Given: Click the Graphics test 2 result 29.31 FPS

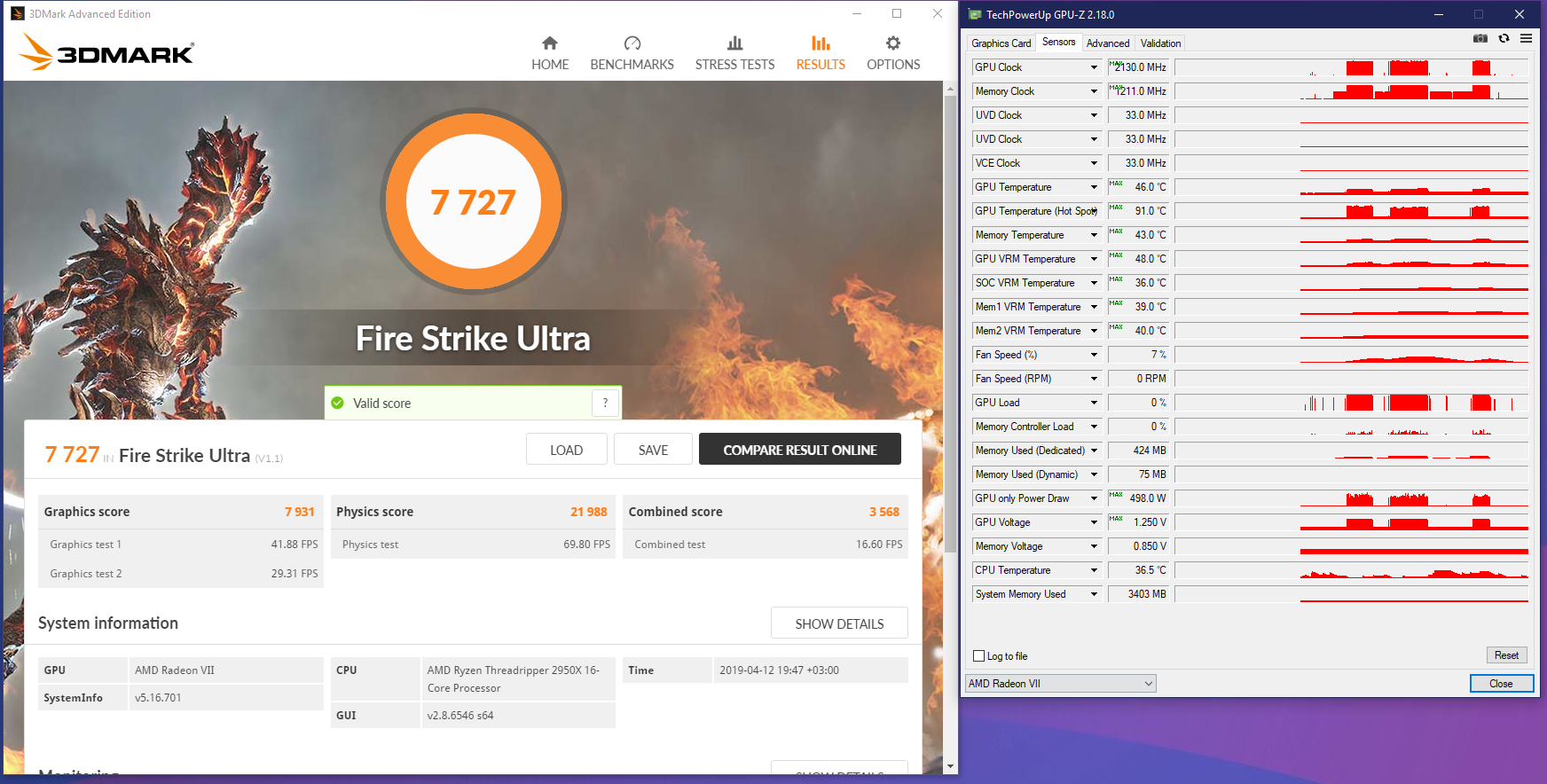Looking at the screenshot, I should point(294,574).
